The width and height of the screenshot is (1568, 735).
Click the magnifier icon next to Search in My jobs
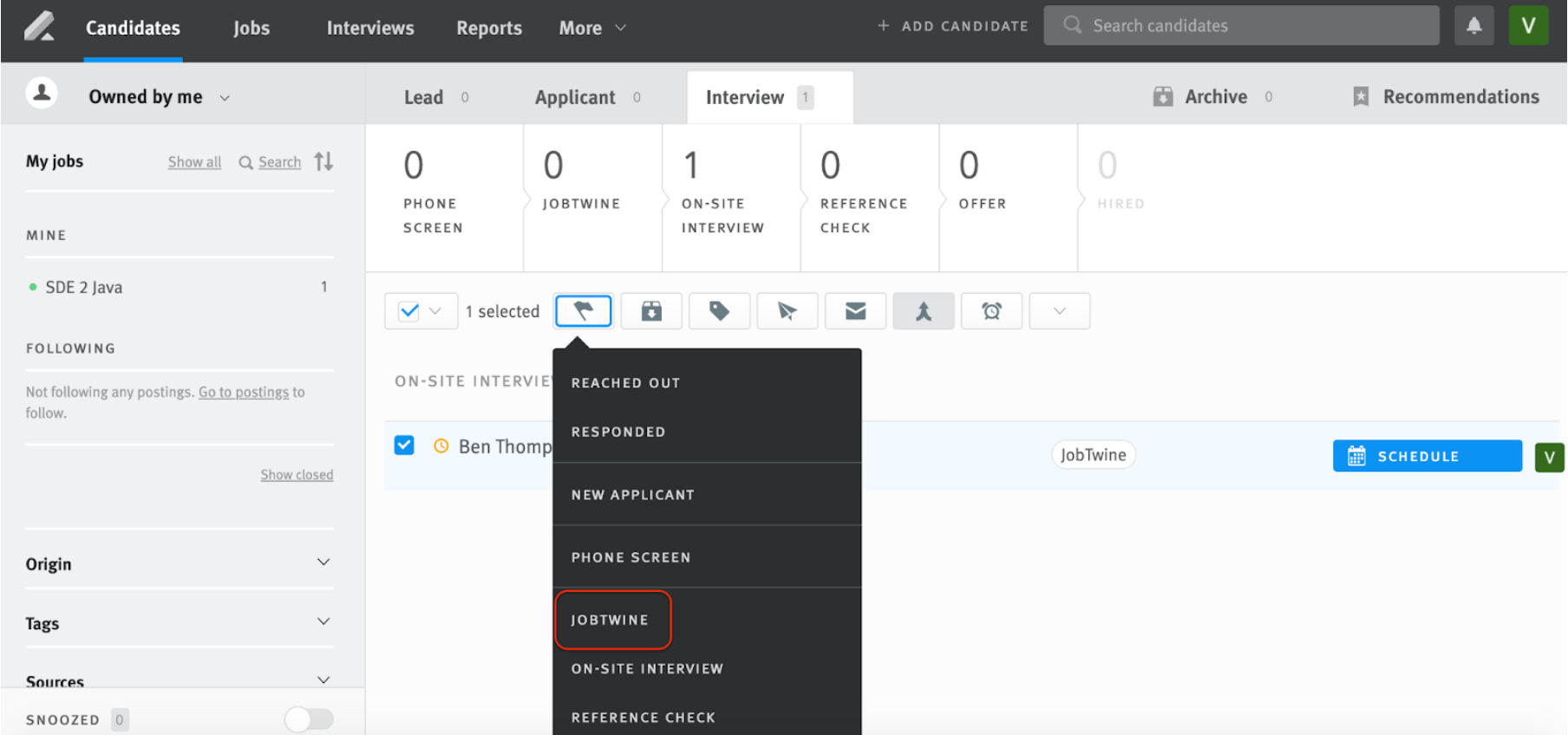(x=246, y=163)
